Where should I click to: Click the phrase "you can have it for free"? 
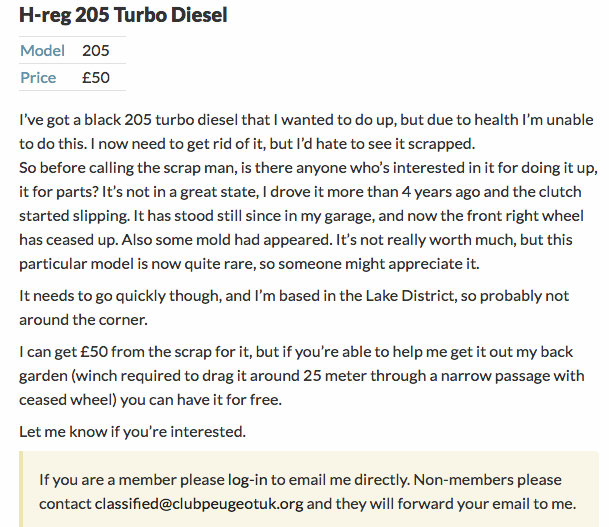(x=201, y=400)
